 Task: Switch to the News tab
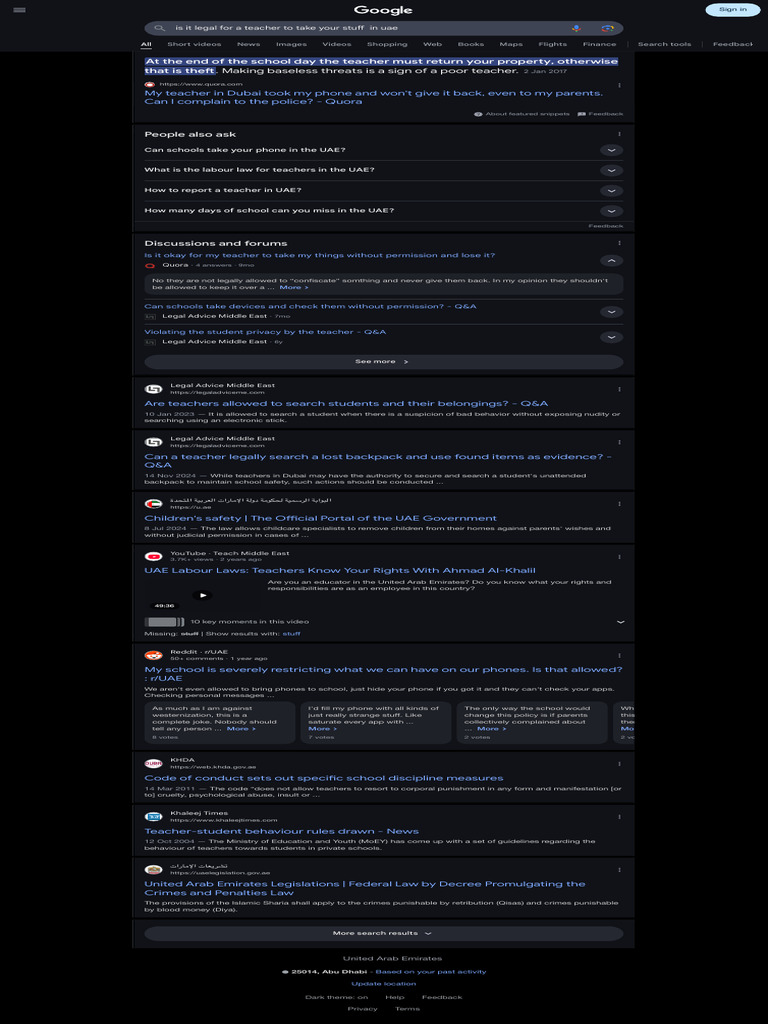click(248, 44)
